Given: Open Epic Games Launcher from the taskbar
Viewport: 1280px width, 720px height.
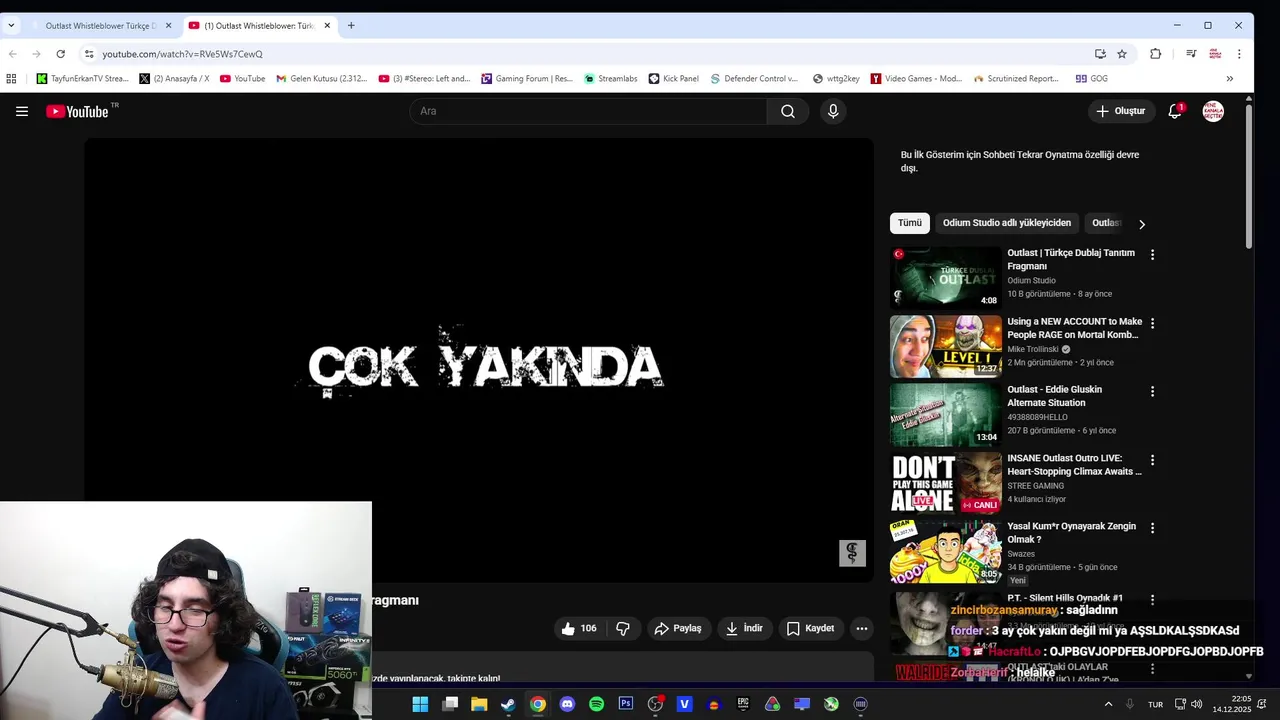Looking at the screenshot, I should [x=743, y=704].
